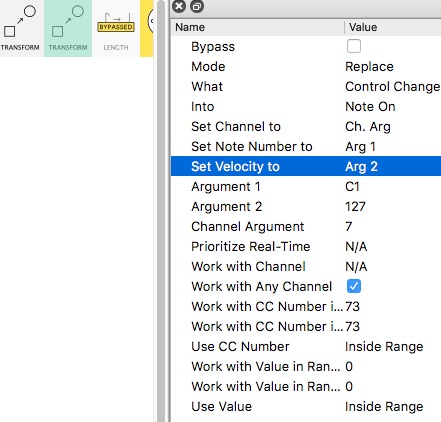Screen dimensions: 441x422
Task: Select the Work with Channel row label
Action: click(249, 266)
